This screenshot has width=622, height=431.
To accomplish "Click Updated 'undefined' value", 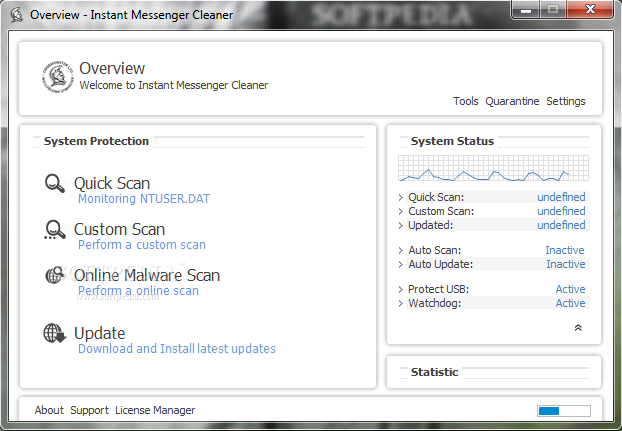I will pos(561,225).
